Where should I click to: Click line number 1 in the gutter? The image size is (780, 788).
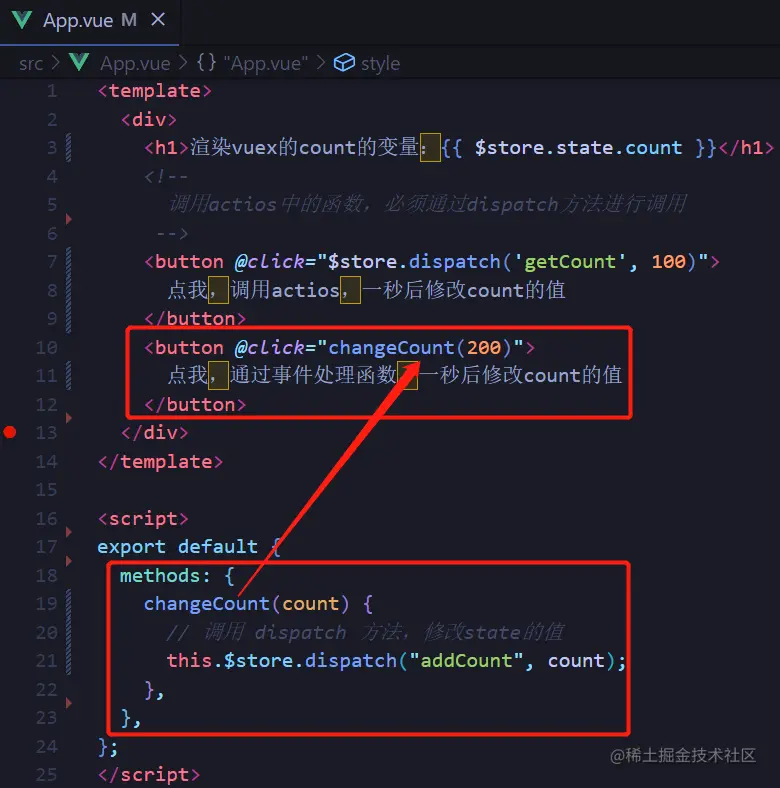click(52, 91)
